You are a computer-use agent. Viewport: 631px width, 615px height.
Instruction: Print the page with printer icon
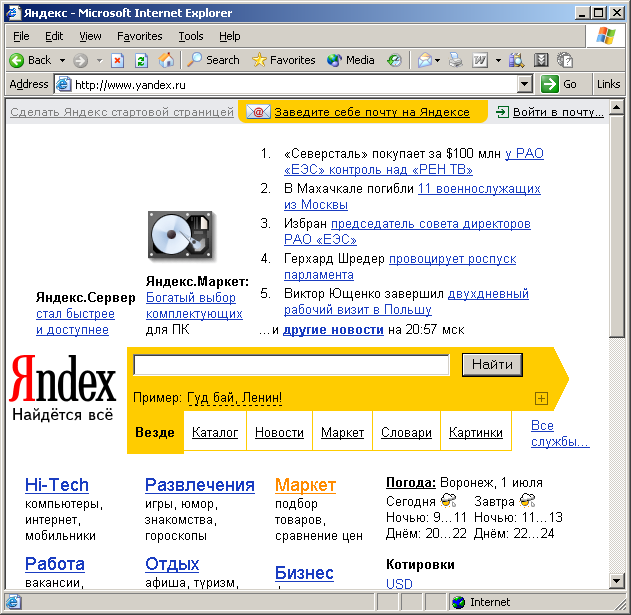pos(456,60)
